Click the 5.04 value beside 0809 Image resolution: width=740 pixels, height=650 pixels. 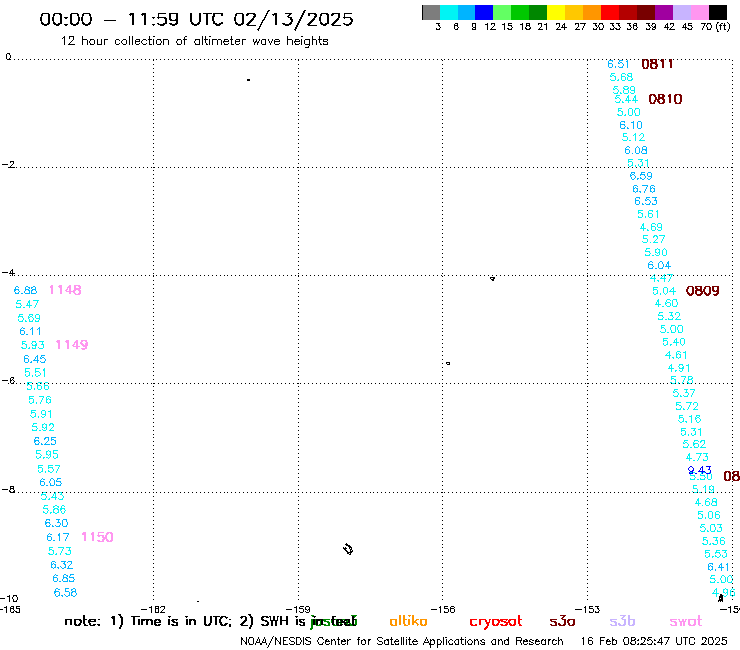[664, 291]
